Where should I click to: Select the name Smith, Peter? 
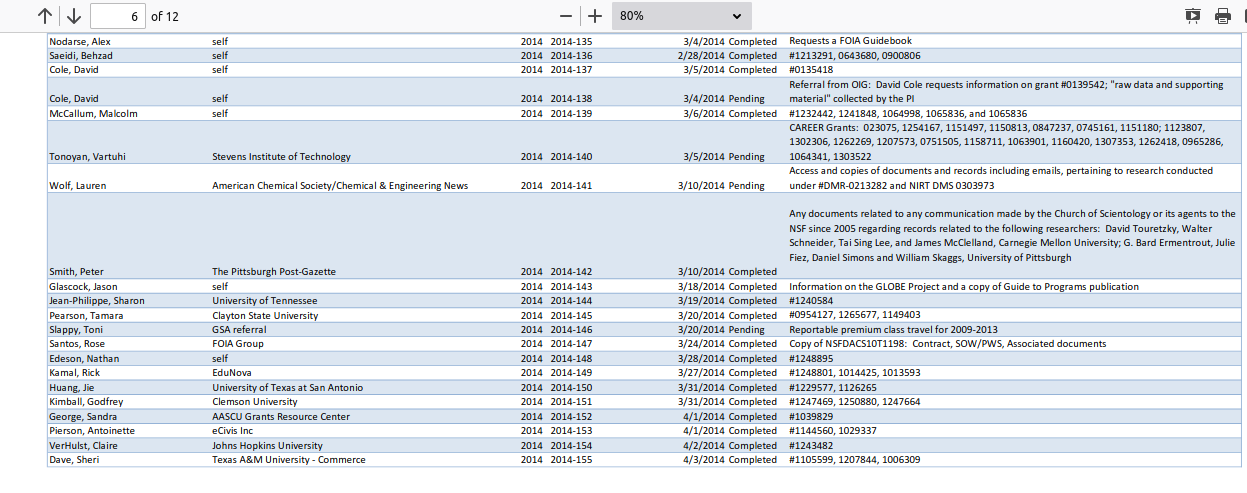(75, 272)
